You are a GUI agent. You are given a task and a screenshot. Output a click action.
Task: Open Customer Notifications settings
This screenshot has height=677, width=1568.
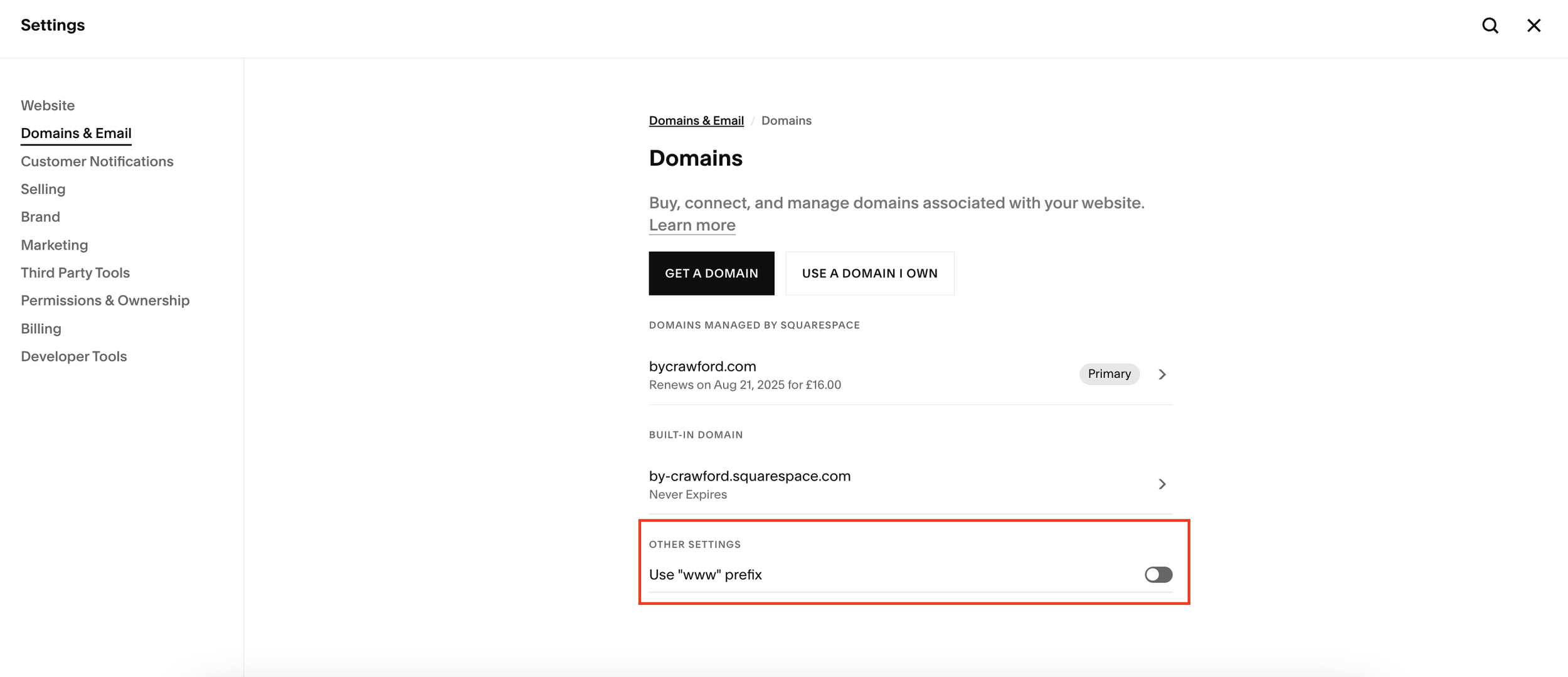(97, 161)
